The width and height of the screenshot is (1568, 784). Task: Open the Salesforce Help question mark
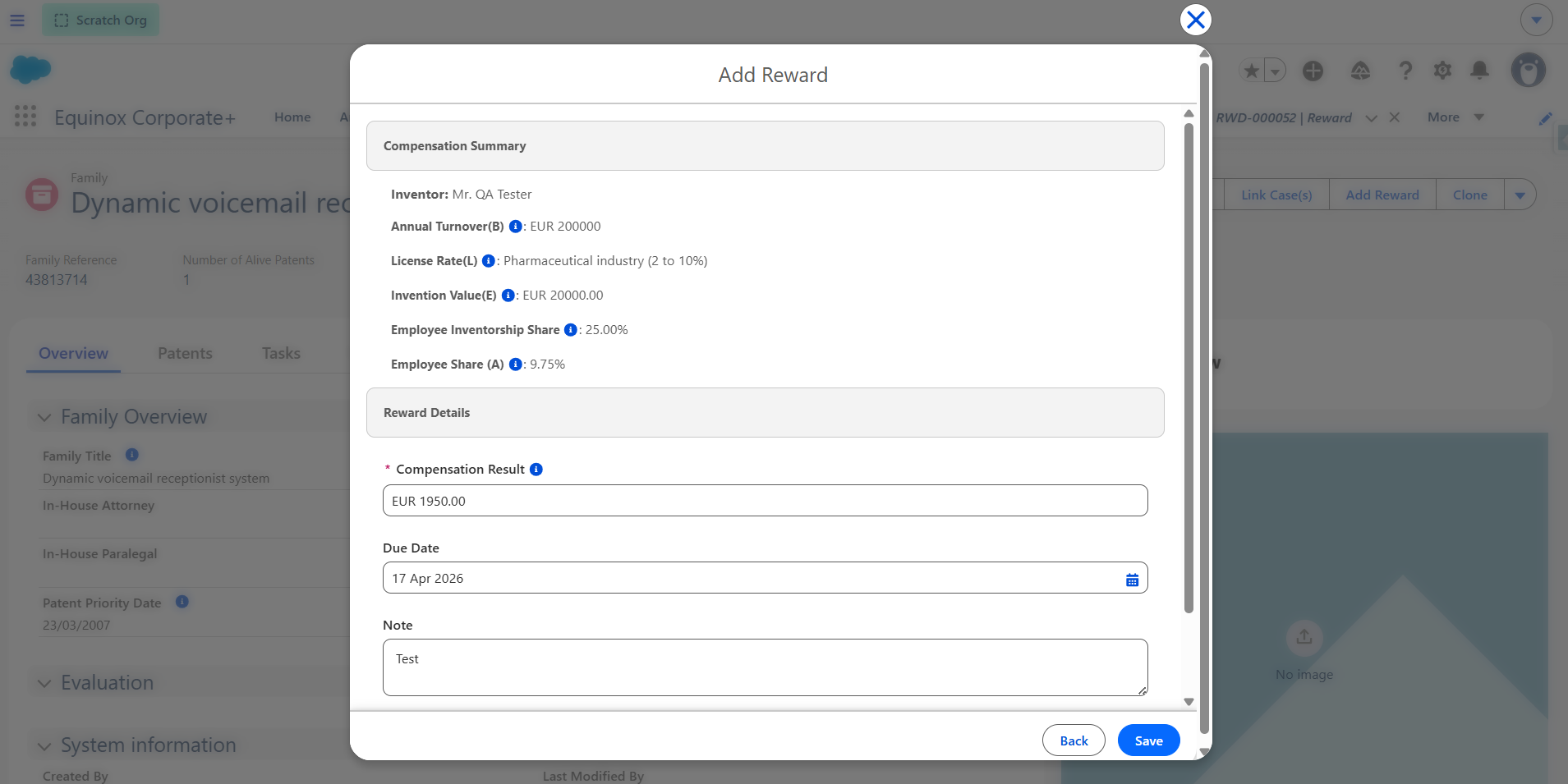pyautogui.click(x=1405, y=71)
